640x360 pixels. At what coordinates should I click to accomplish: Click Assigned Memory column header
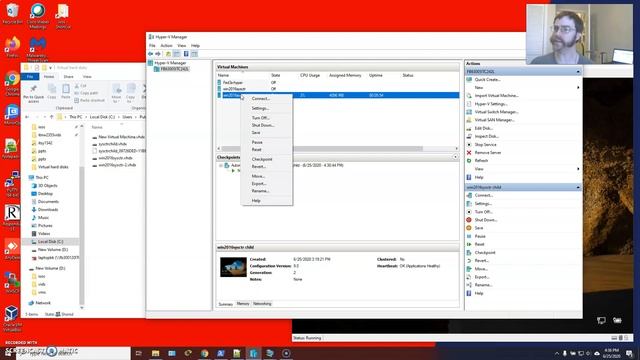pyautogui.click(x=345, y=76)
